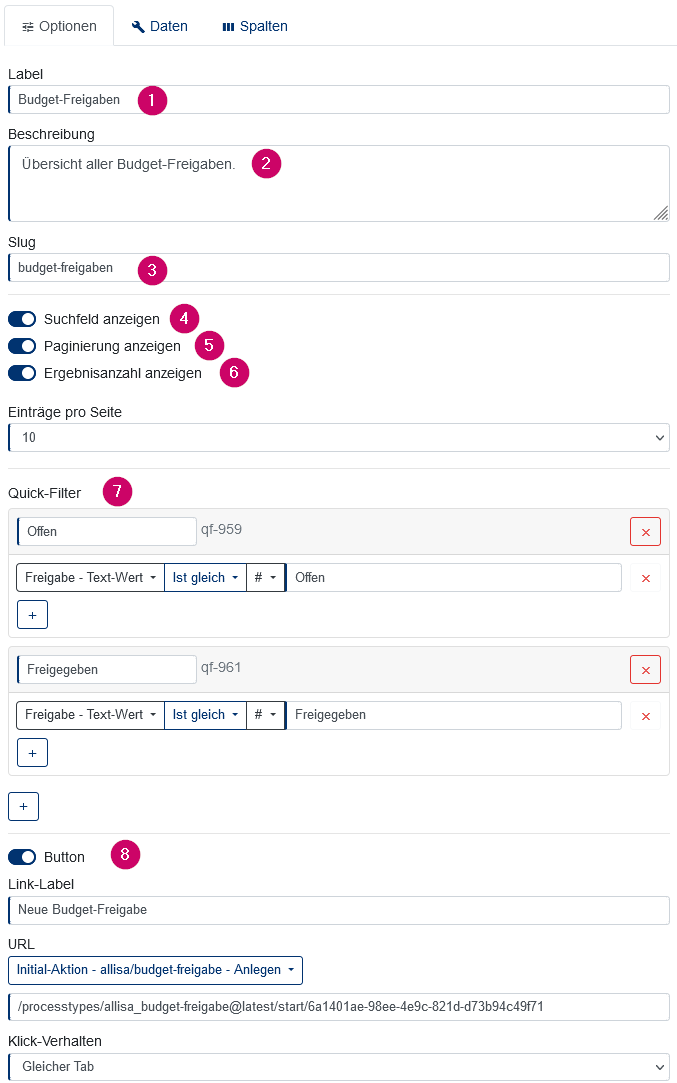Add condition to Offen quick-filter
Viewport: 677px width, 1083px height.
click(32, 615)
